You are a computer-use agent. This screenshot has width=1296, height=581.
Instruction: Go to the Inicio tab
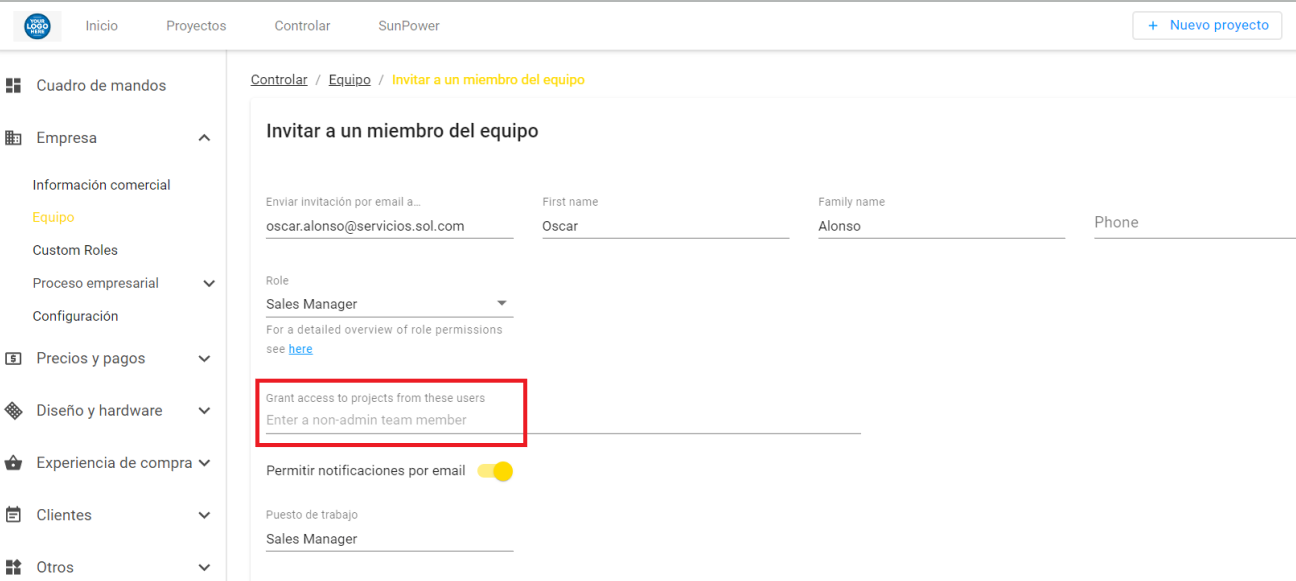102,26
